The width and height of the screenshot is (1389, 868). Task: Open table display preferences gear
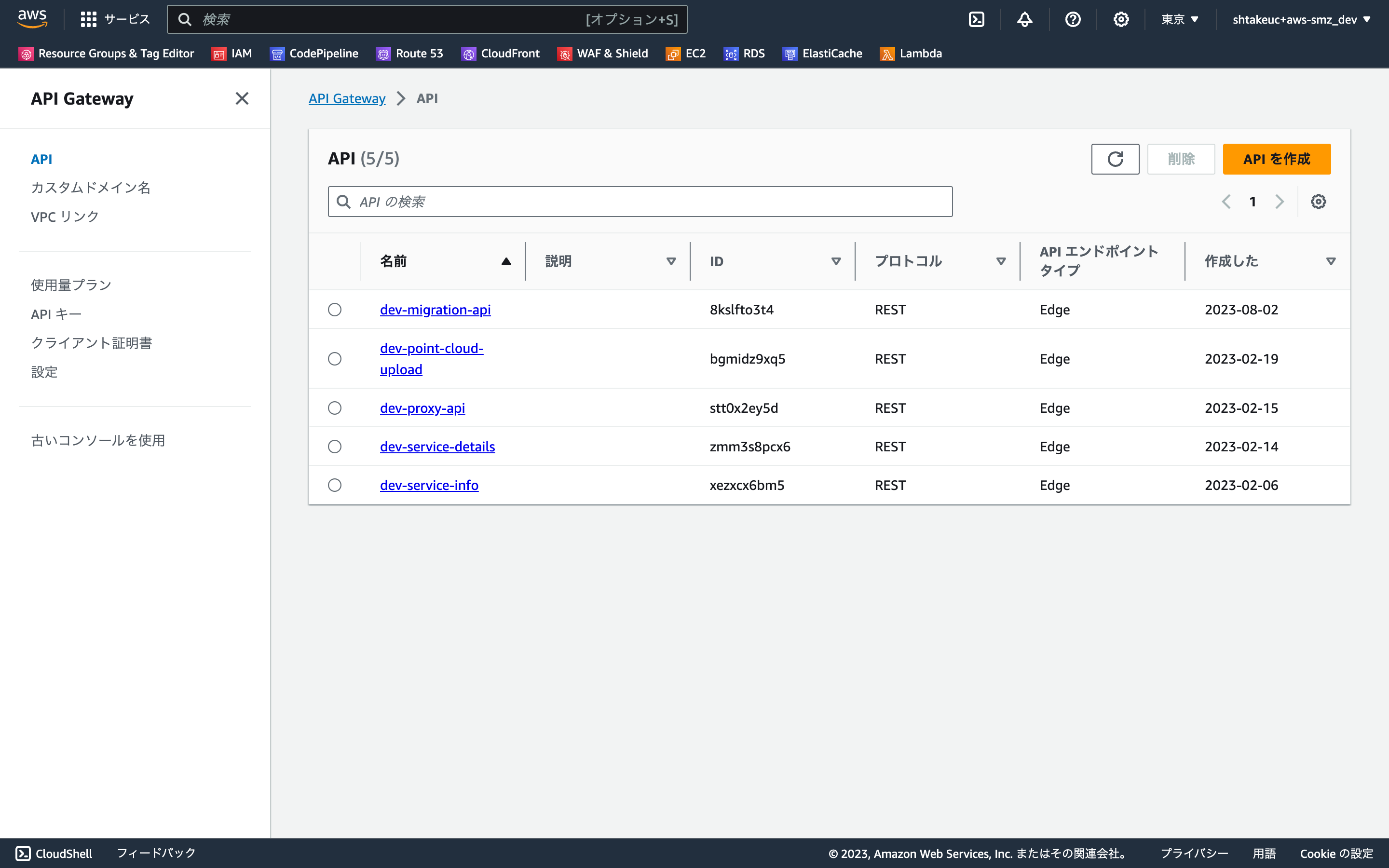(1319, 201)
